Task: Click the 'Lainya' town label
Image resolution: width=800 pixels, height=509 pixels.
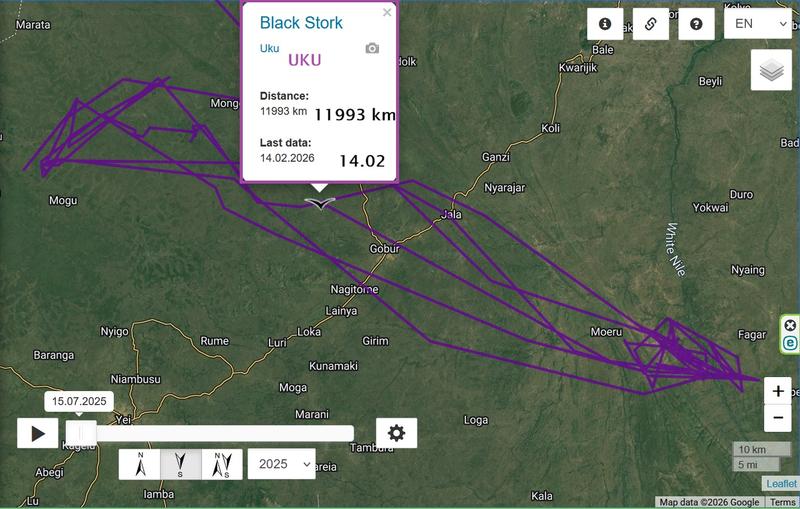Action: pyautogui.click(x=341, y=311)
